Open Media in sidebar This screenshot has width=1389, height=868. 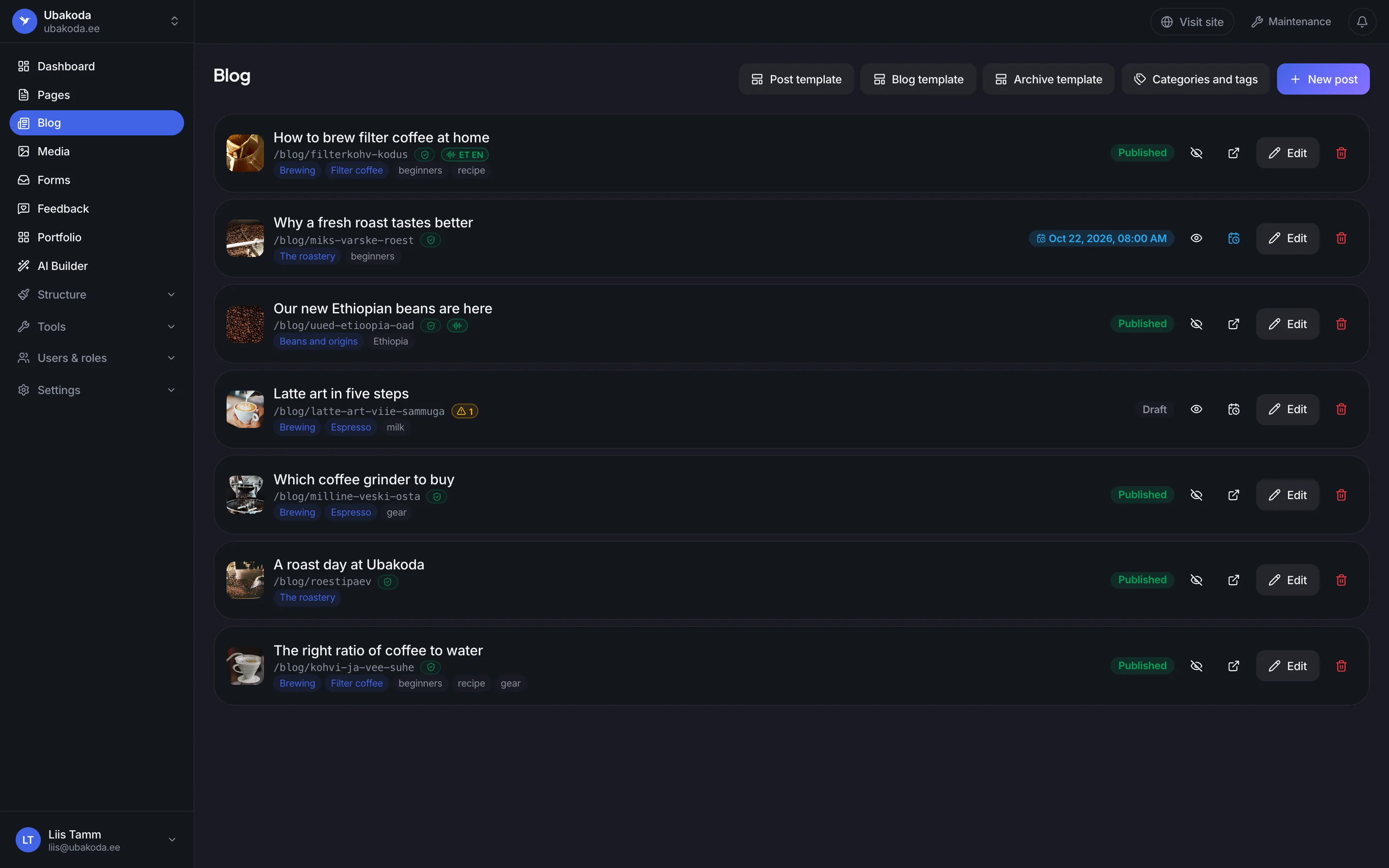click(x=96, y=151)
